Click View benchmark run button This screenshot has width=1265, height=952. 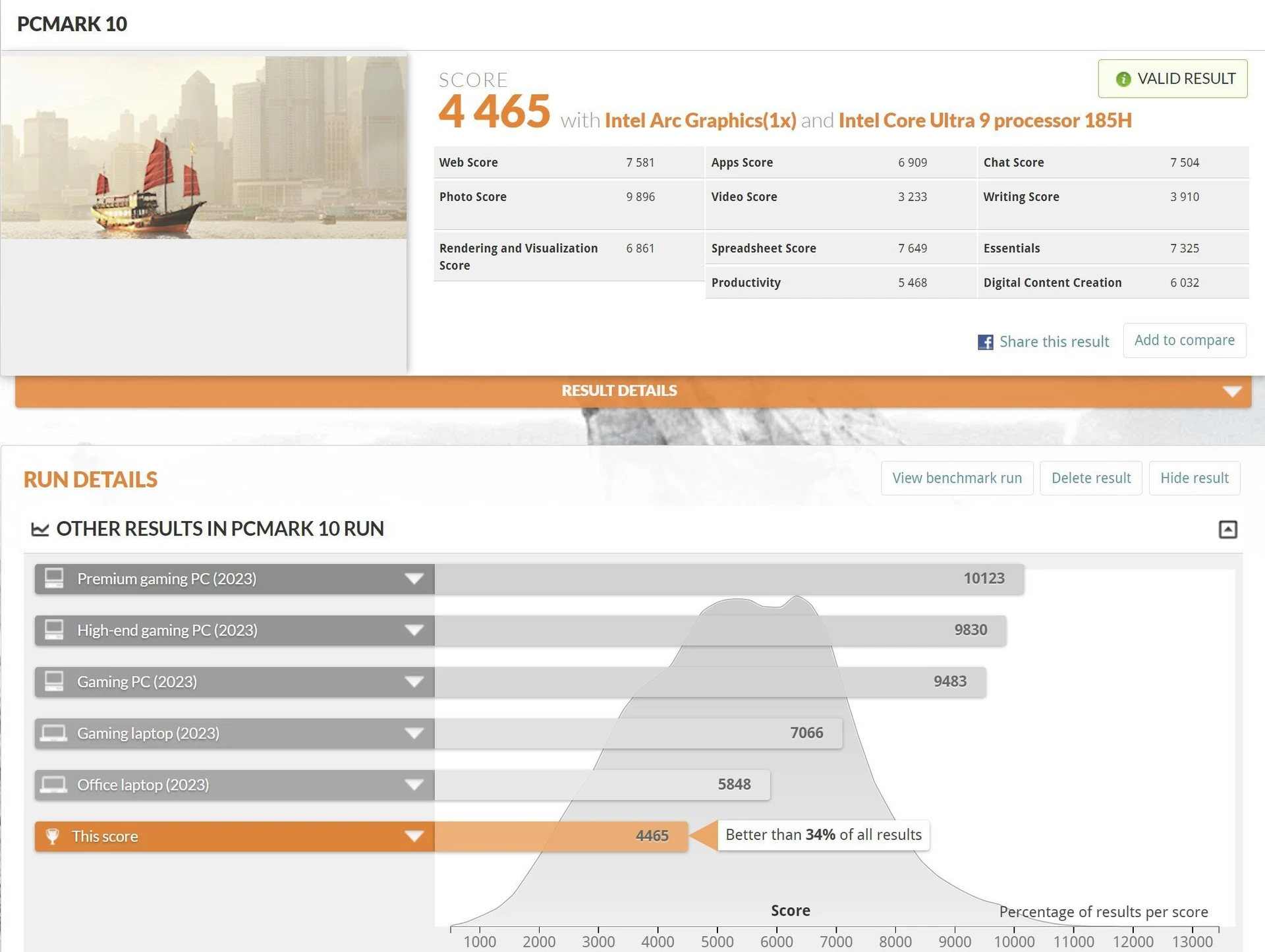coord(957,478)
